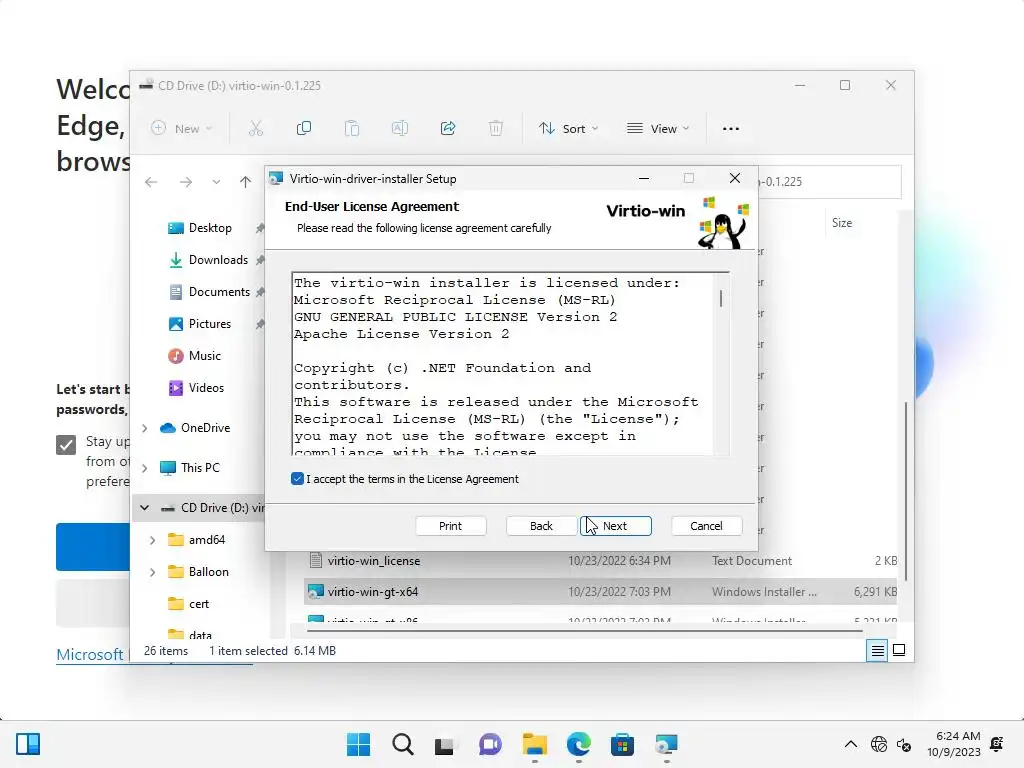Open the Chat app on taskbar
Viewport: 1024px width, 768px height.
point(490,744)
